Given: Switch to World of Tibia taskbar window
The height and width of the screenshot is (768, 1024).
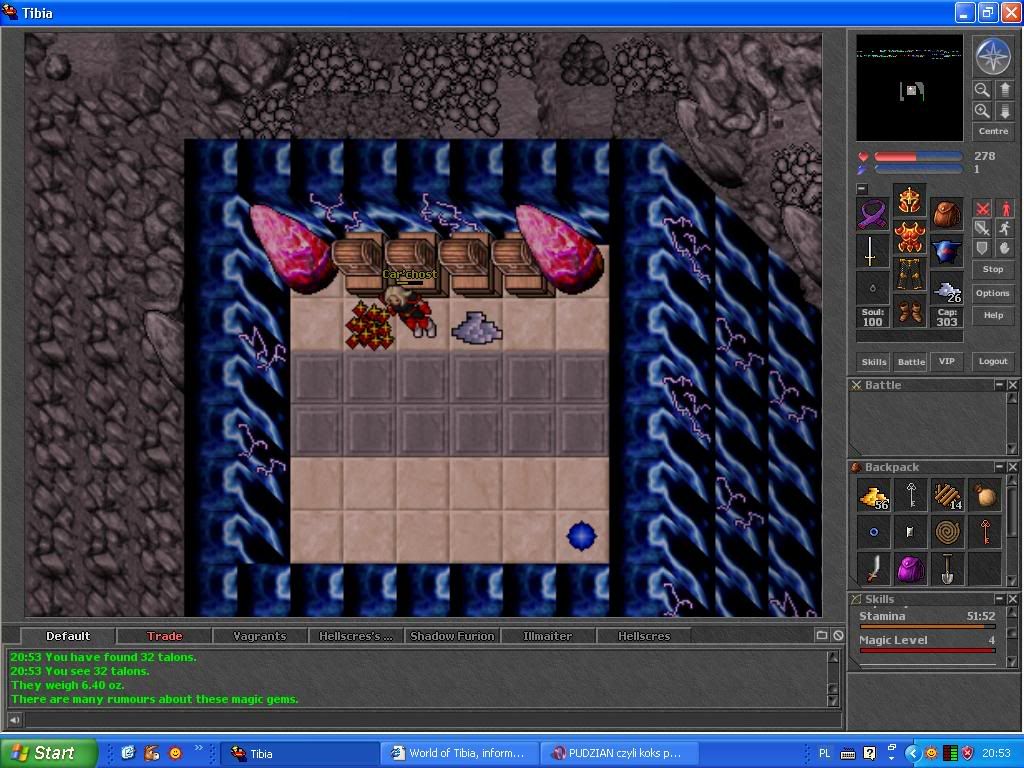Looking at the screenshot, I should click(x=460, y=753).
